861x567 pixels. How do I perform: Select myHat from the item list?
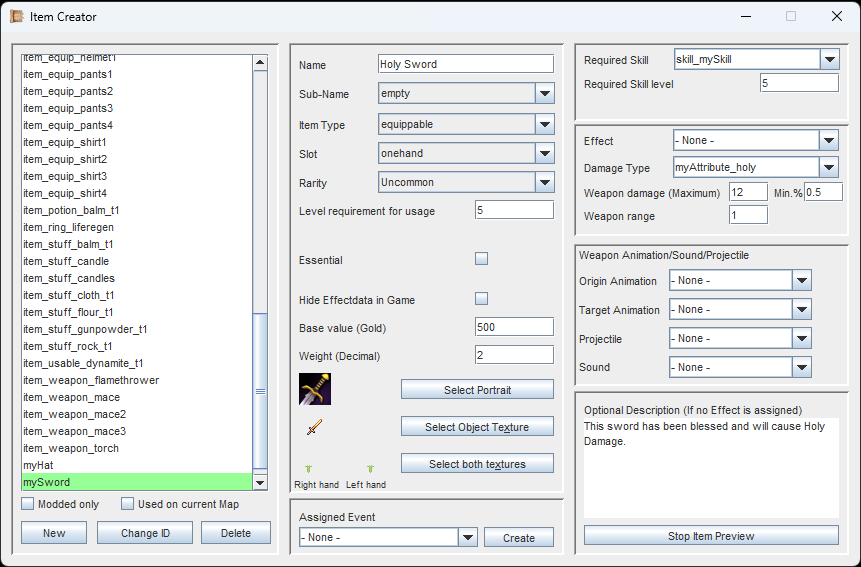click(x=37, y=465)
